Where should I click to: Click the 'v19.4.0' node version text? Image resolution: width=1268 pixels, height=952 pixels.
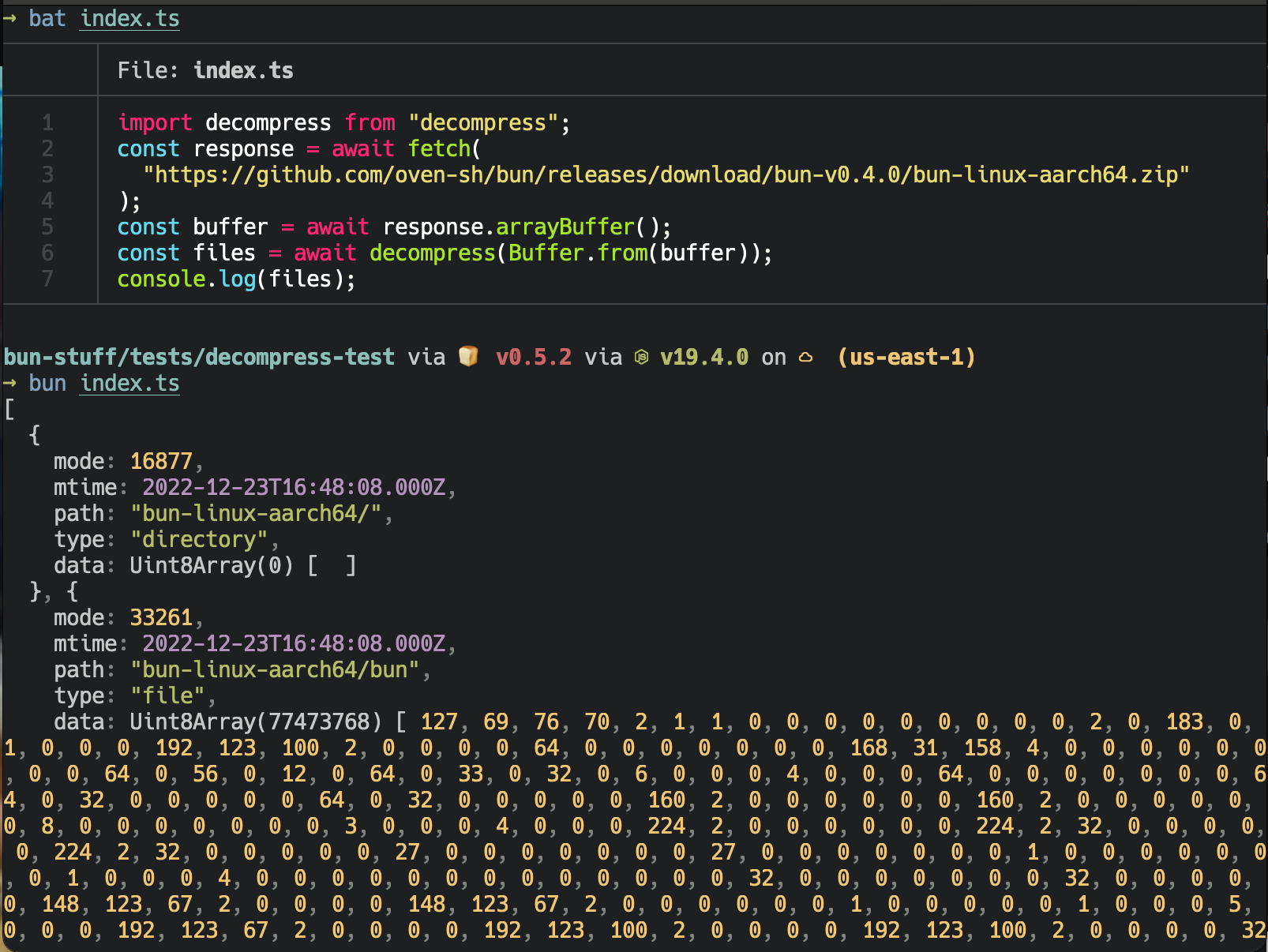(704, 357)
